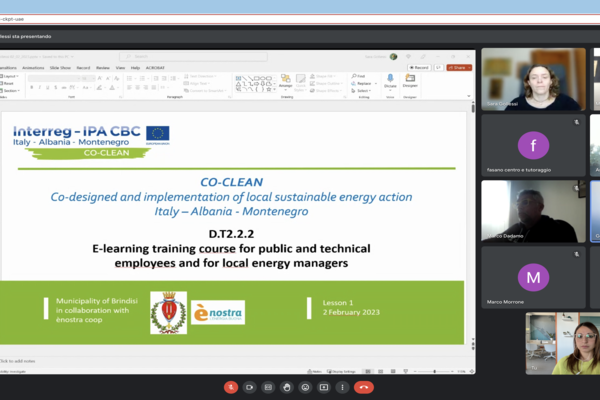Click Find in the Editing group

[358, 76]
